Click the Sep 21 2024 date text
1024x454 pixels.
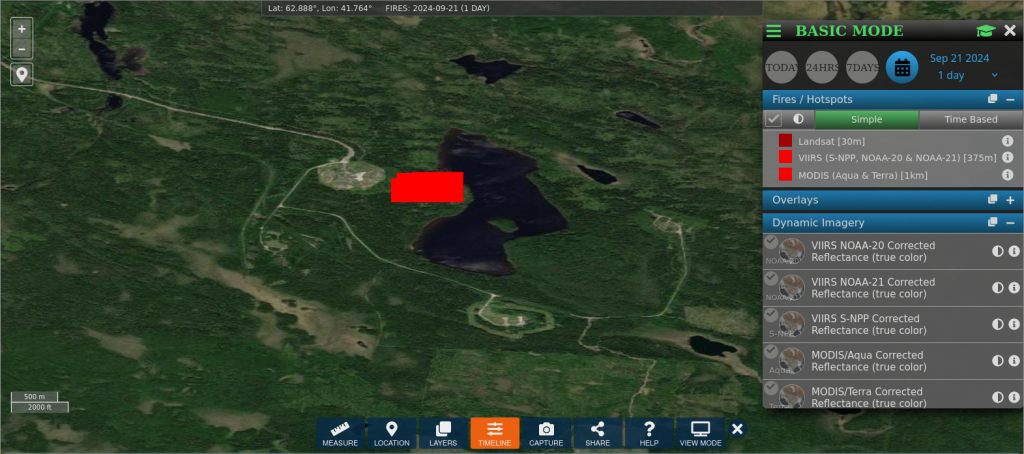coord(959,58)
